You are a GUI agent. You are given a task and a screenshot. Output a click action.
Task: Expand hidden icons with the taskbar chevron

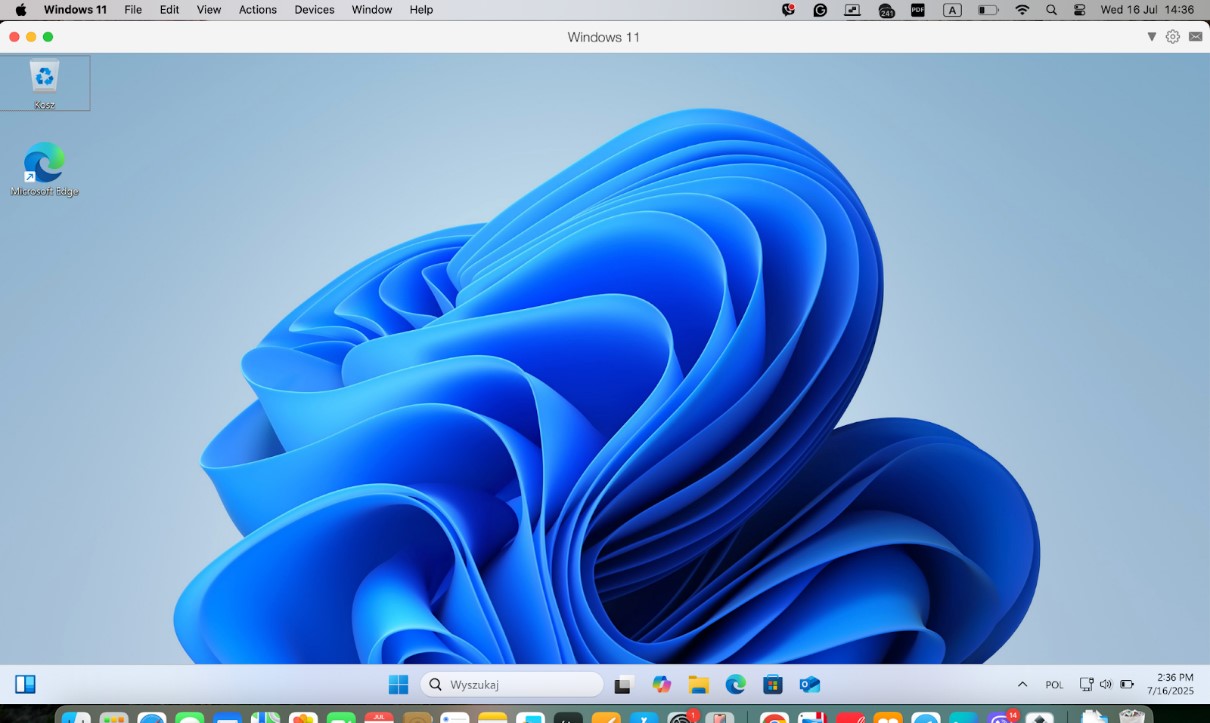(x=1022, y=684)
